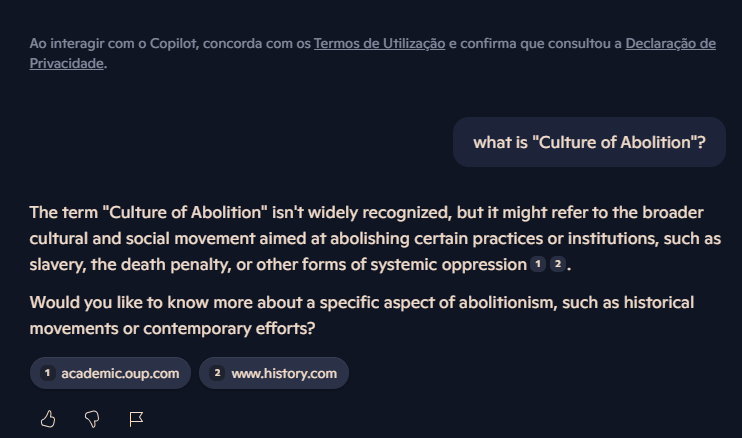Open inline citation marker 1 in the answer
This screenshot has width=742, height=438.
[538, 265]
